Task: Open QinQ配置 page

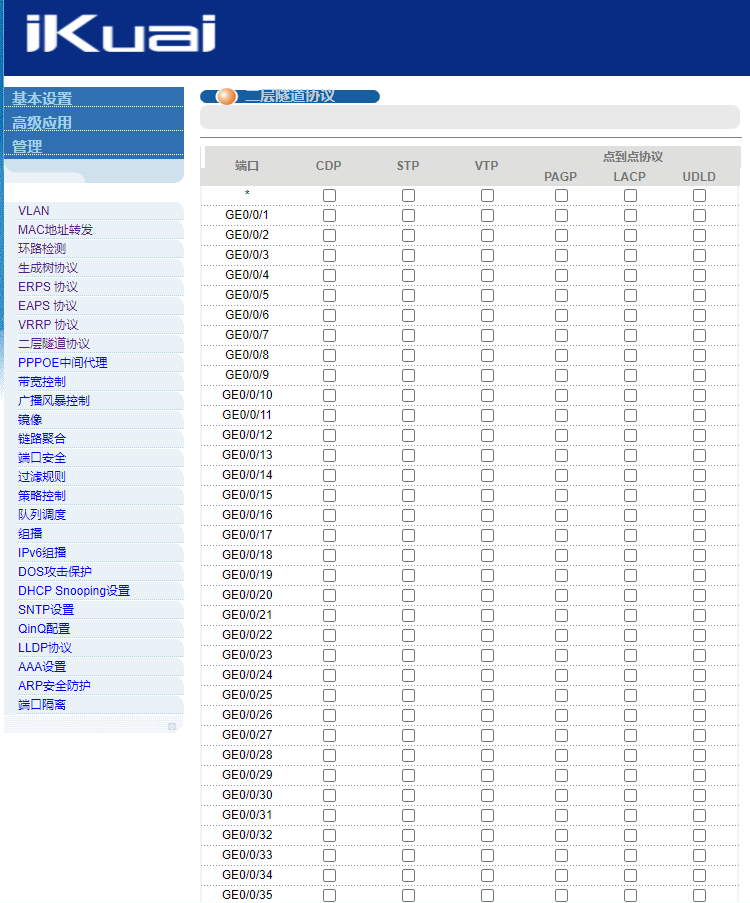Action: pos(44,629)
